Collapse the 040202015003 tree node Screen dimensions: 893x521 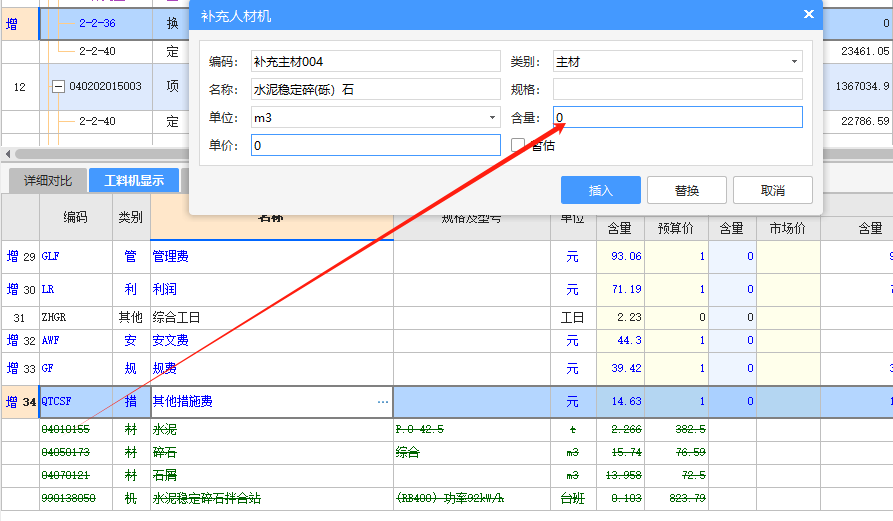[58, 87]
